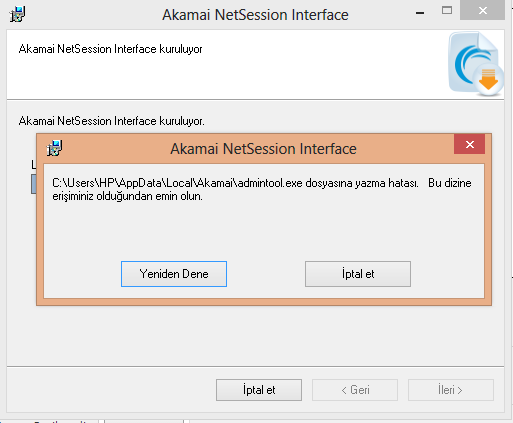Image resolution: width=513 pixels, height=423 pixels.
Task: Click the main window title text
Action: 255,15
